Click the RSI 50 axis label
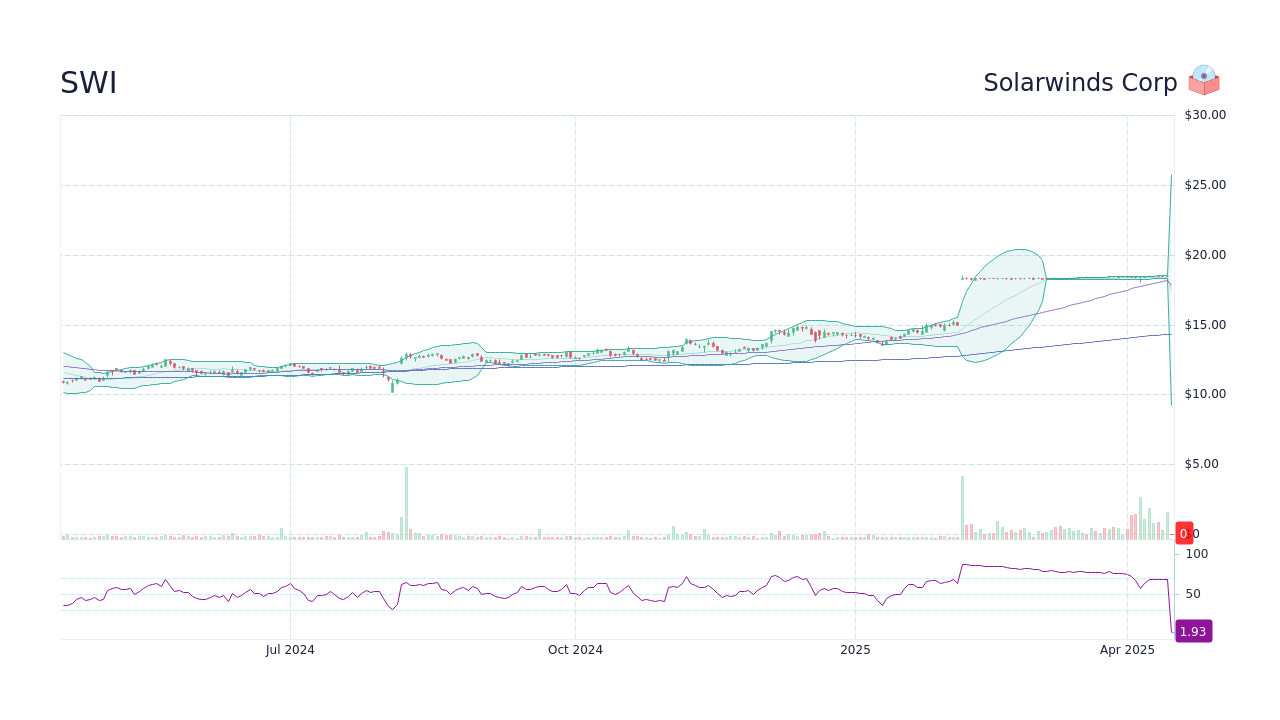This screenshot has width=1280, height=720. (1194, 594)
